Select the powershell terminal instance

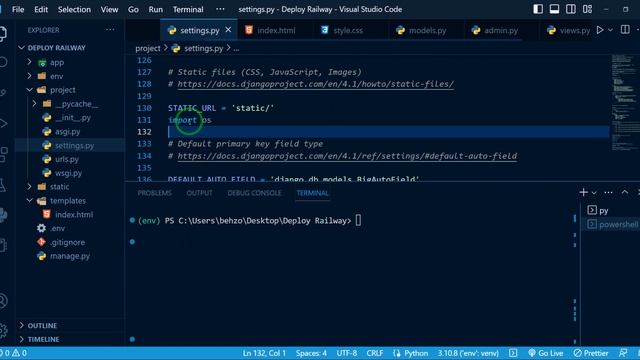point(612,224)
